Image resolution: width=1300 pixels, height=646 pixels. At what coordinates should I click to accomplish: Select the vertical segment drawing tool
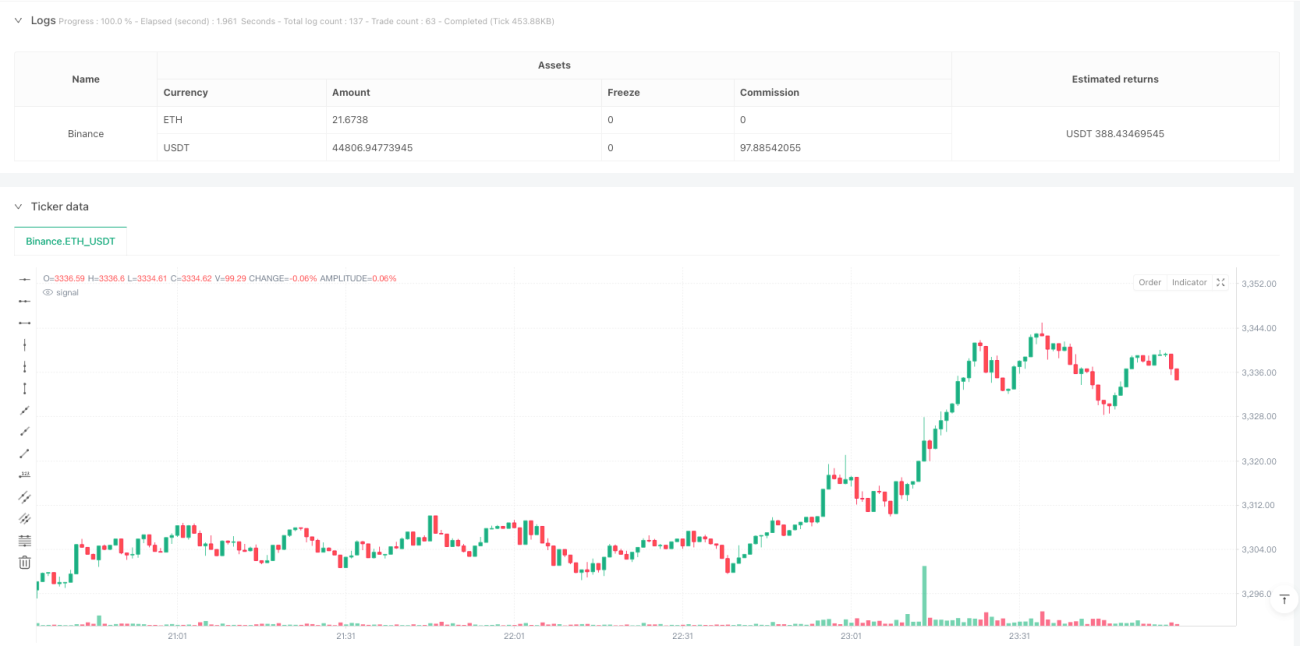[25, 388]
